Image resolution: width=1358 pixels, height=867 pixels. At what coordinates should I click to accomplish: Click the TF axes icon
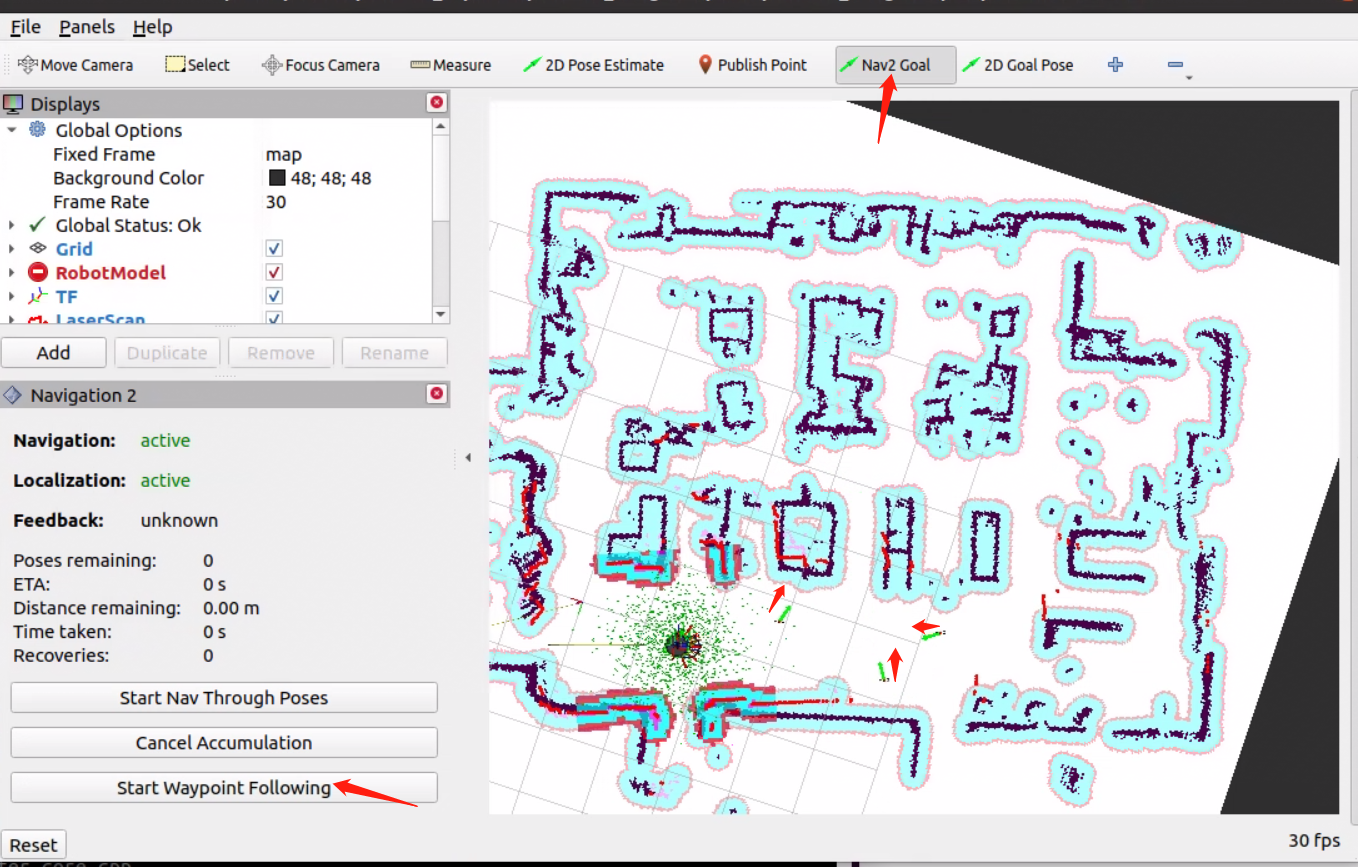coord(37,296)
